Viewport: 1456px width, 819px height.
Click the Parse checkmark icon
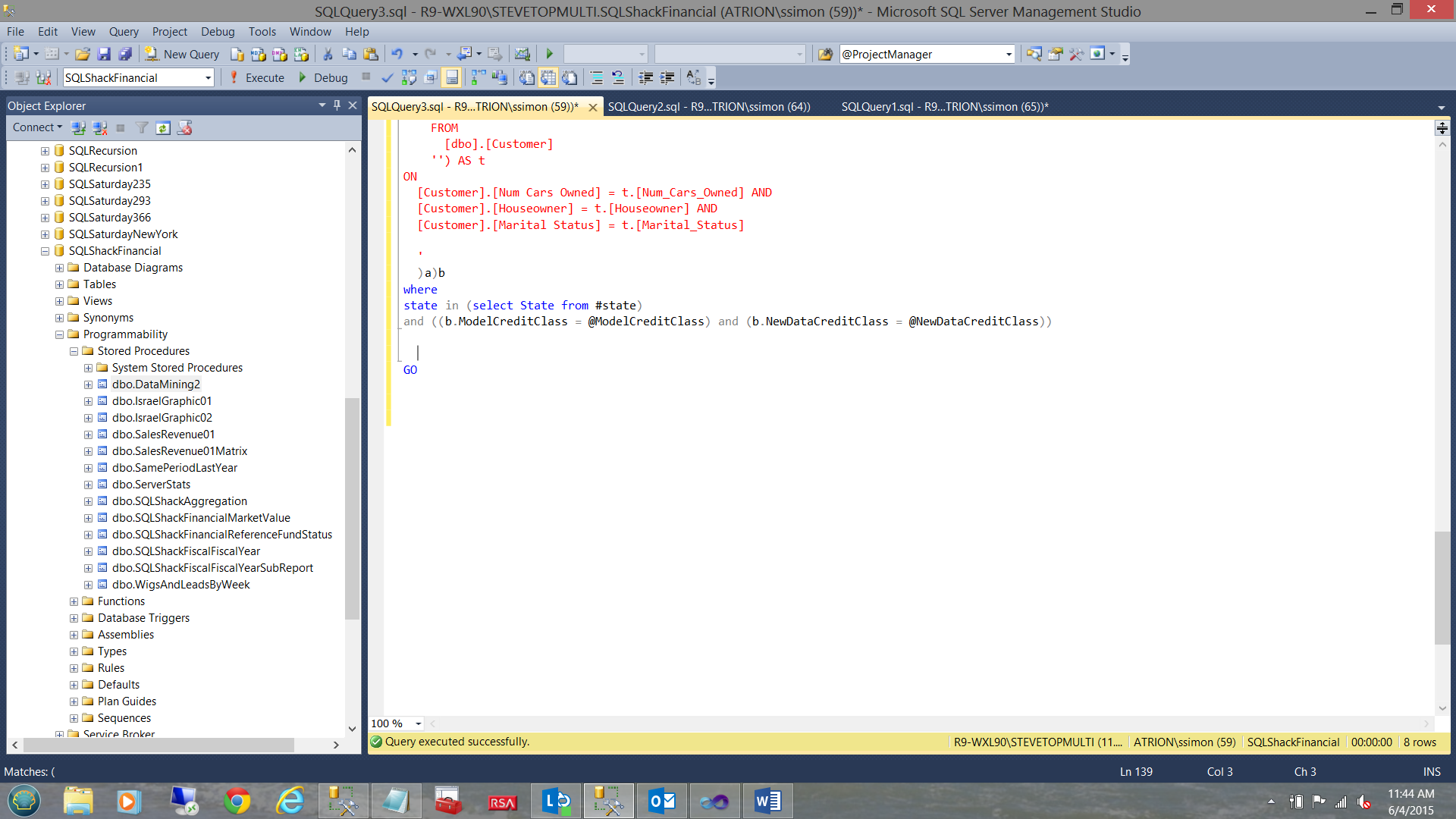pos(387,77)
